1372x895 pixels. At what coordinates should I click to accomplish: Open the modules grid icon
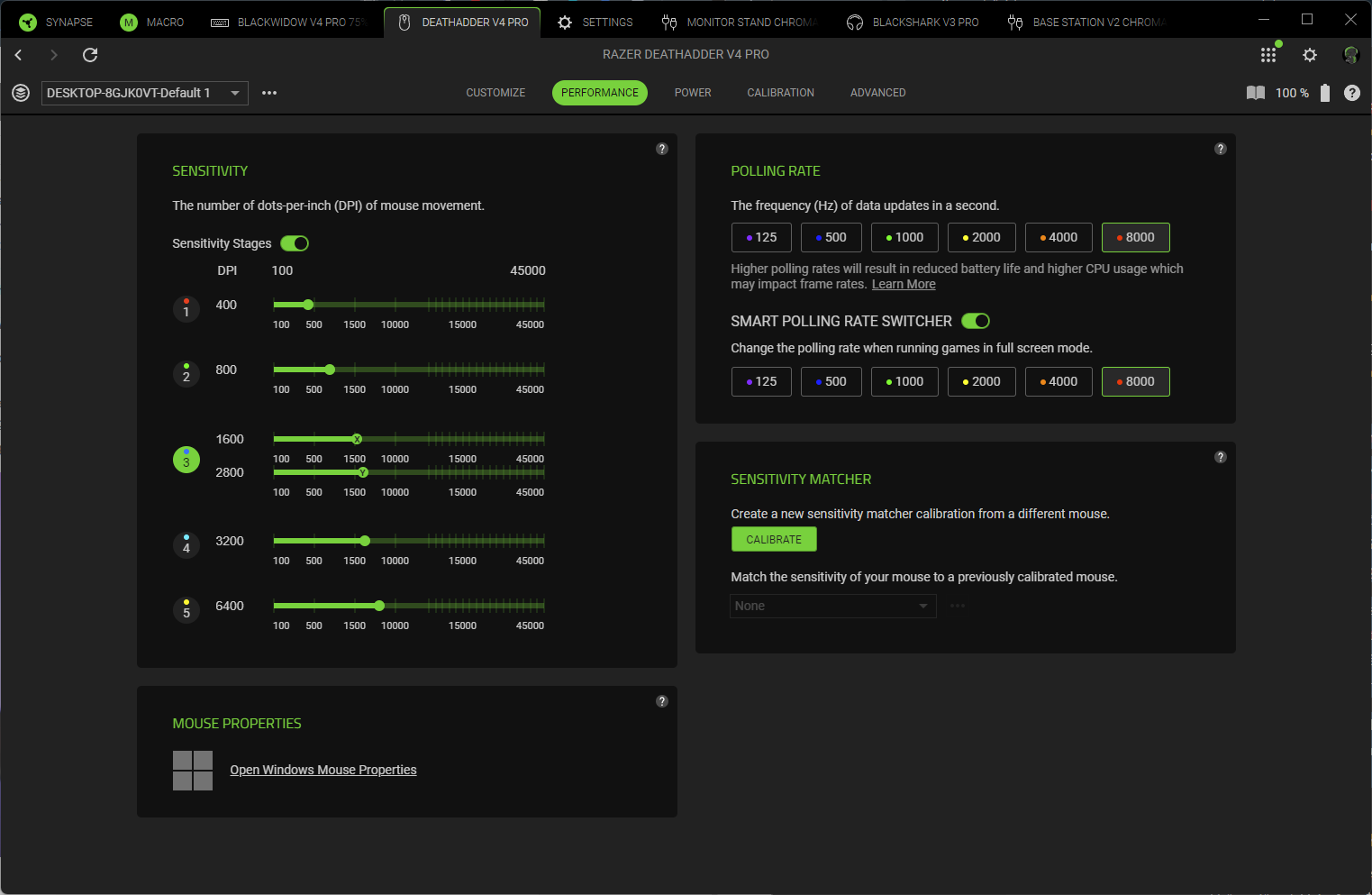coord(1268,55)
